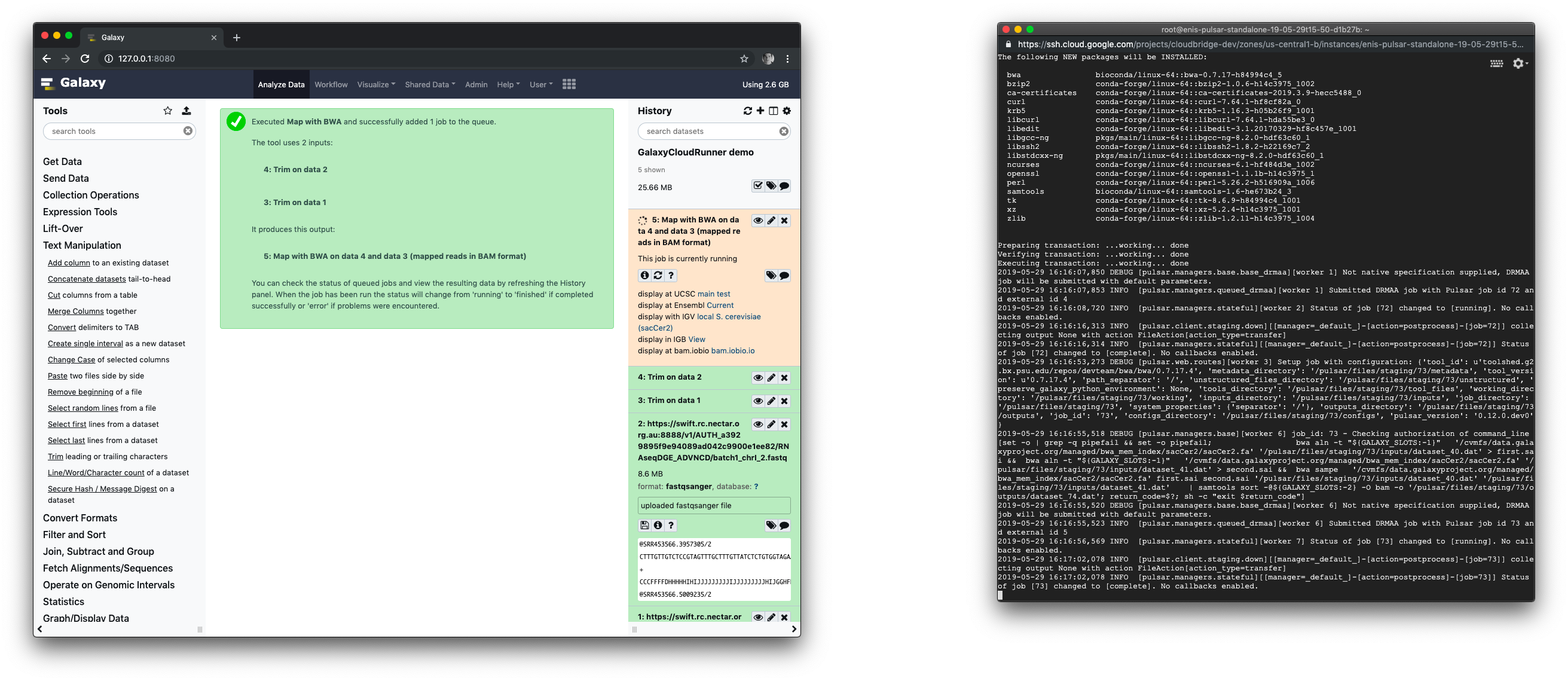Refresh the history panel

pos(747,111)
